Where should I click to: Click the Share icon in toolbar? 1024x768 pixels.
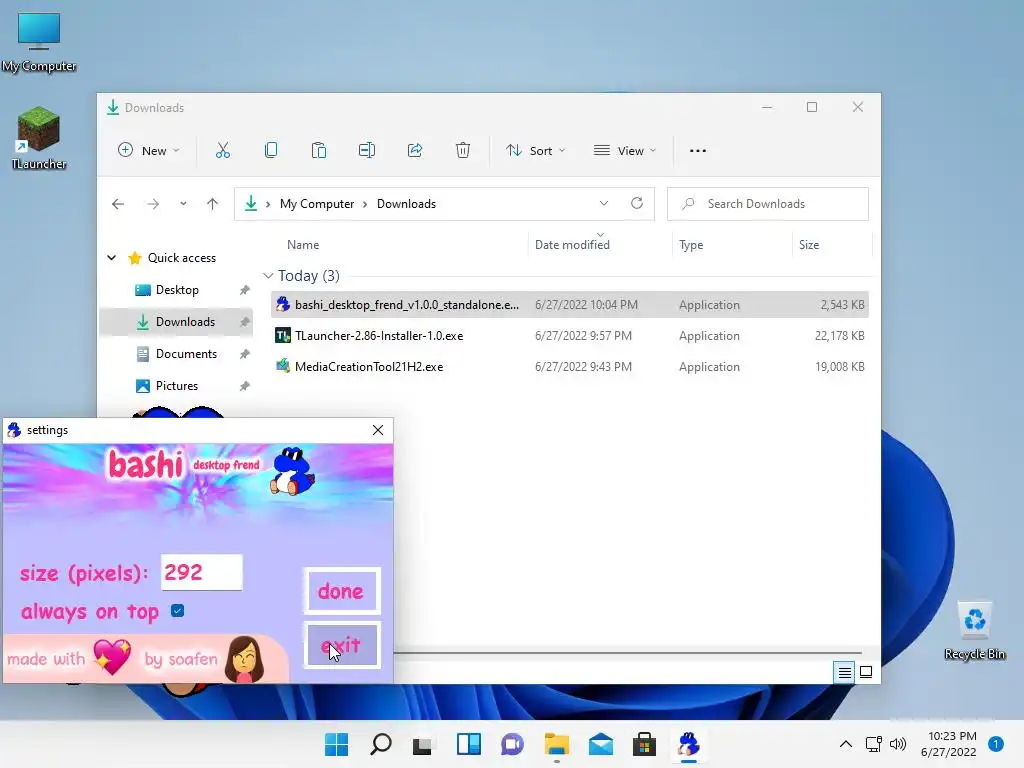coord(415,151)
